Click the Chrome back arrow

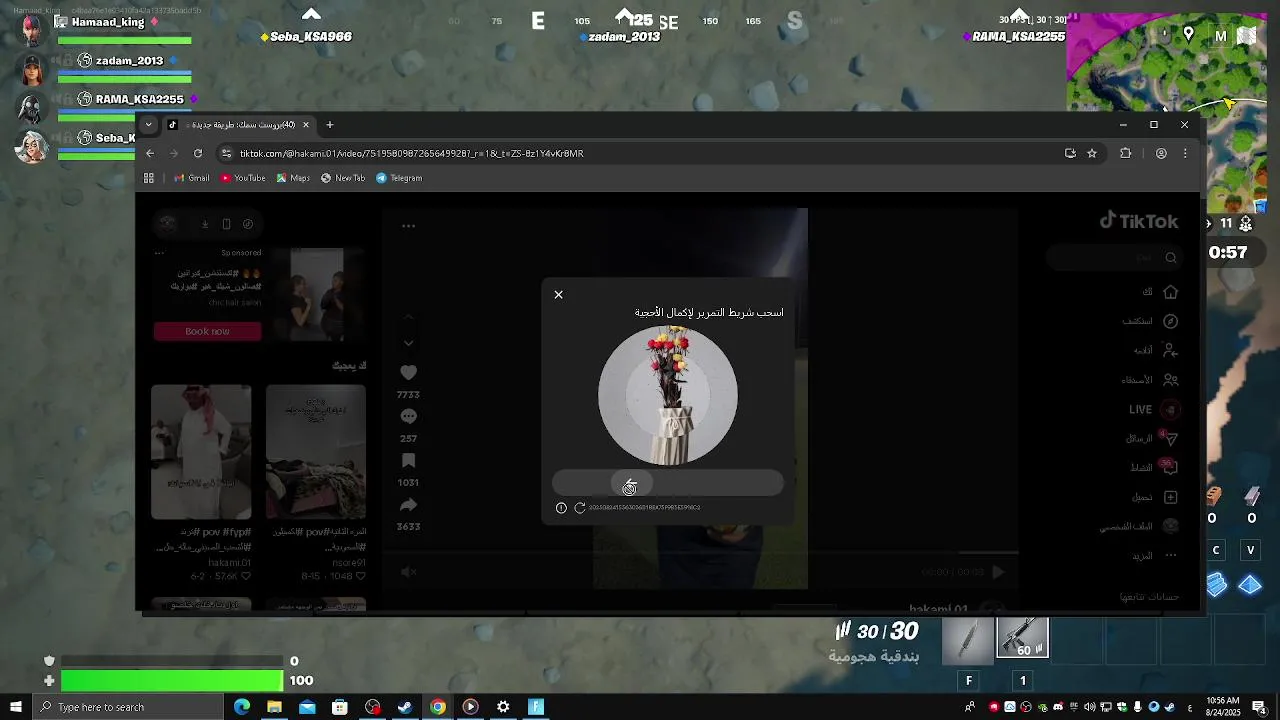pyautogui.click(x=150, y=153)
